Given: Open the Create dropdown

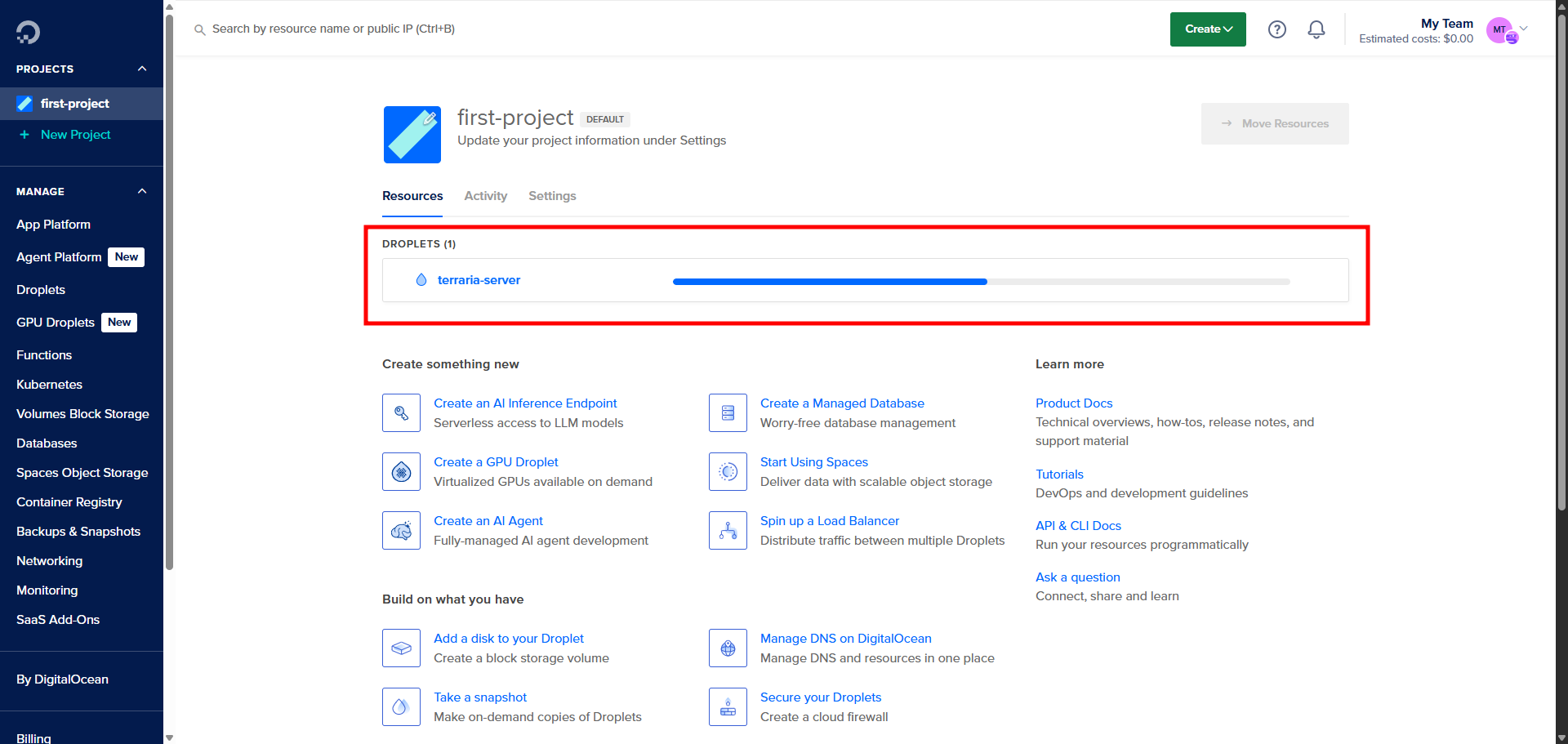Looking at the screenshot, I should click(x=1207, y=29).
